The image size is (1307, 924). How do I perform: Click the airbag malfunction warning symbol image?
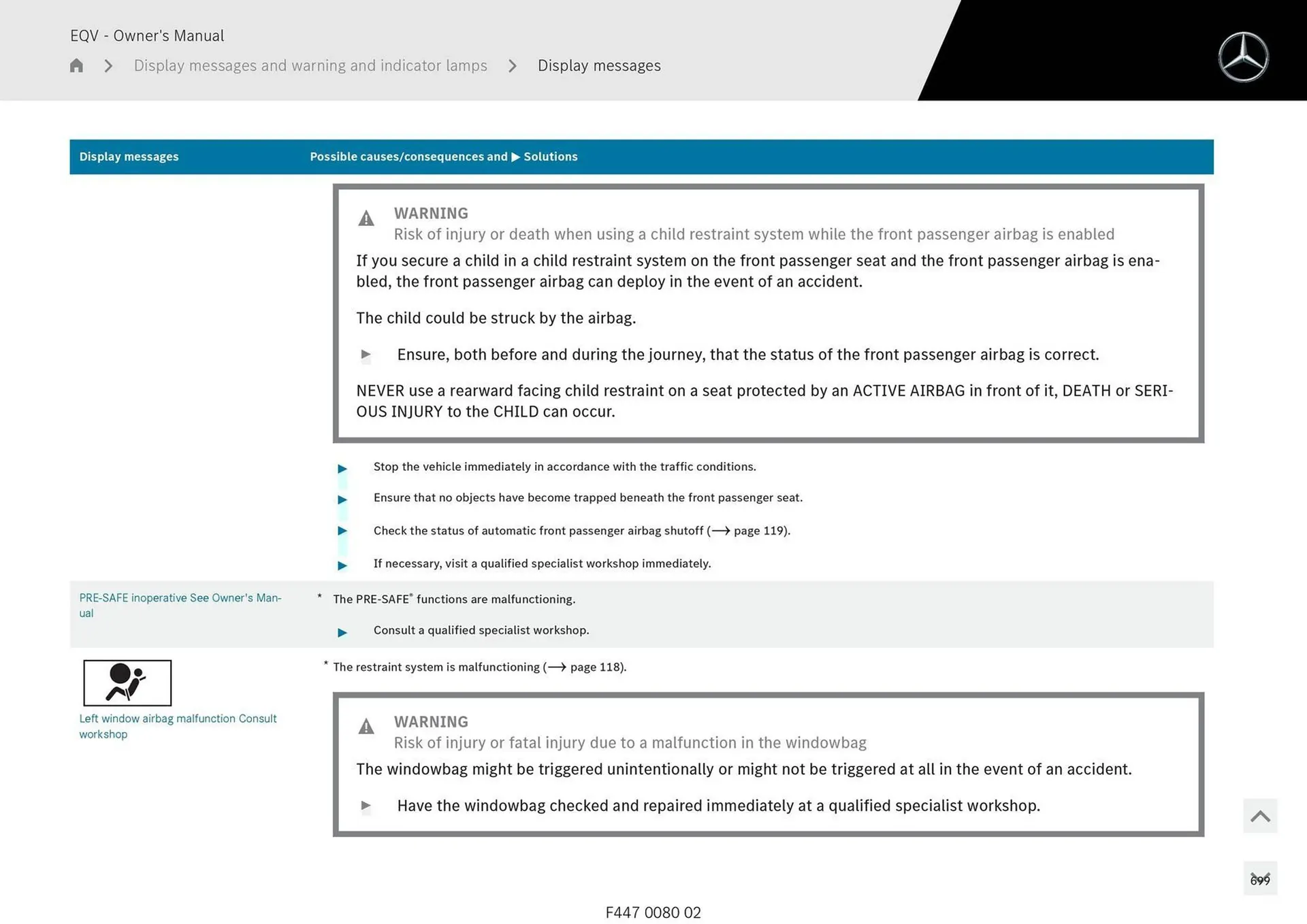127,682
